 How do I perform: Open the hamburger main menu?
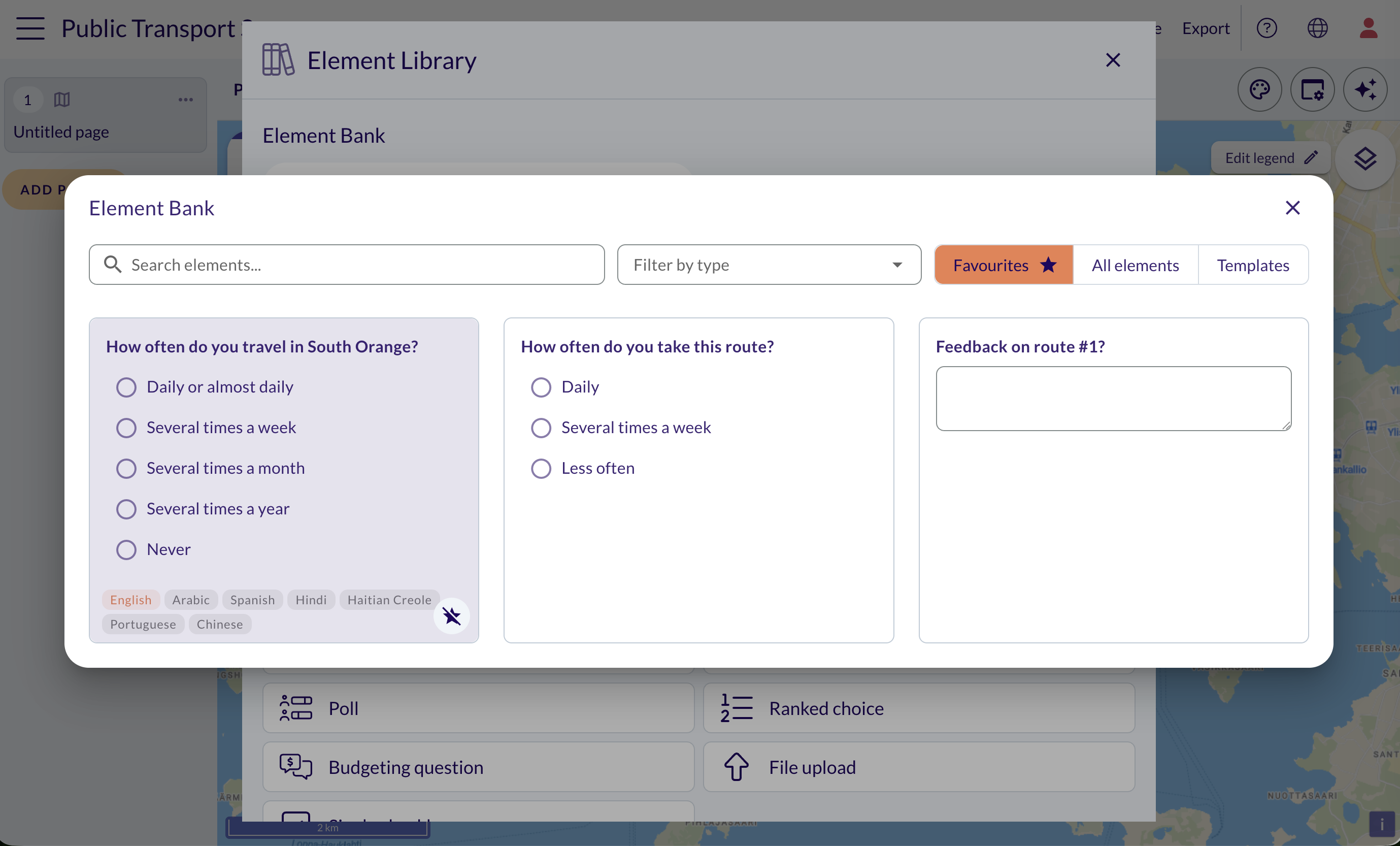pyautogui.click(x=30, y=28)
